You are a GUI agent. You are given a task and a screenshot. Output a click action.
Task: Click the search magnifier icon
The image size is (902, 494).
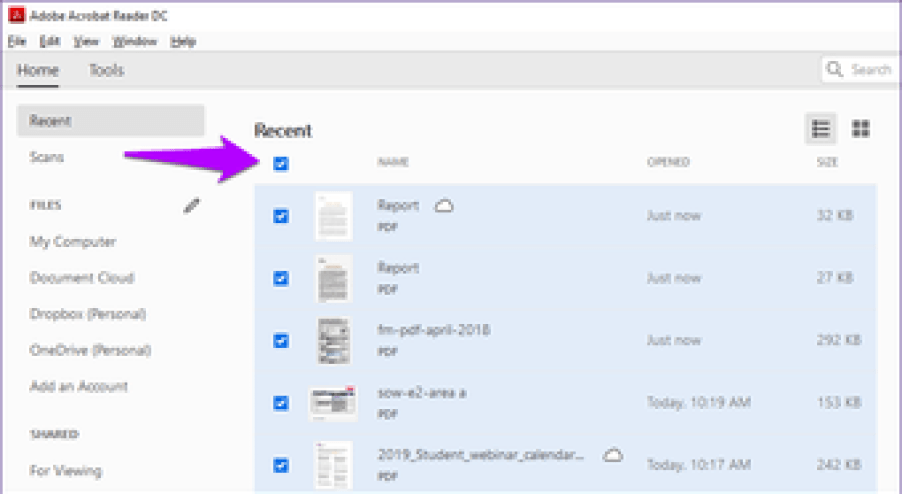tap(834, 70)
